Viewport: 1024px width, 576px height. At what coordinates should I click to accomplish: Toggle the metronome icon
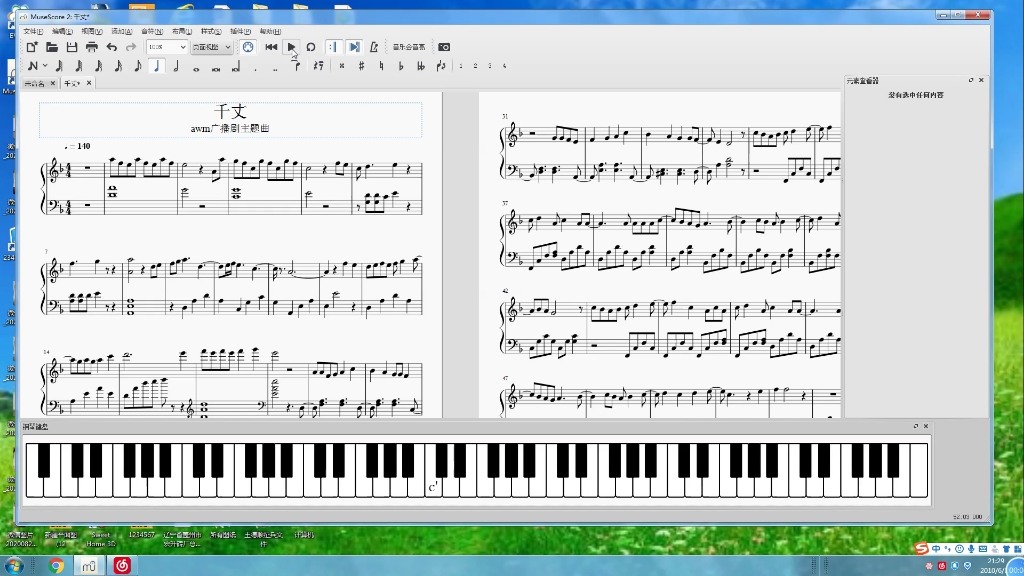tap(374, 47)
